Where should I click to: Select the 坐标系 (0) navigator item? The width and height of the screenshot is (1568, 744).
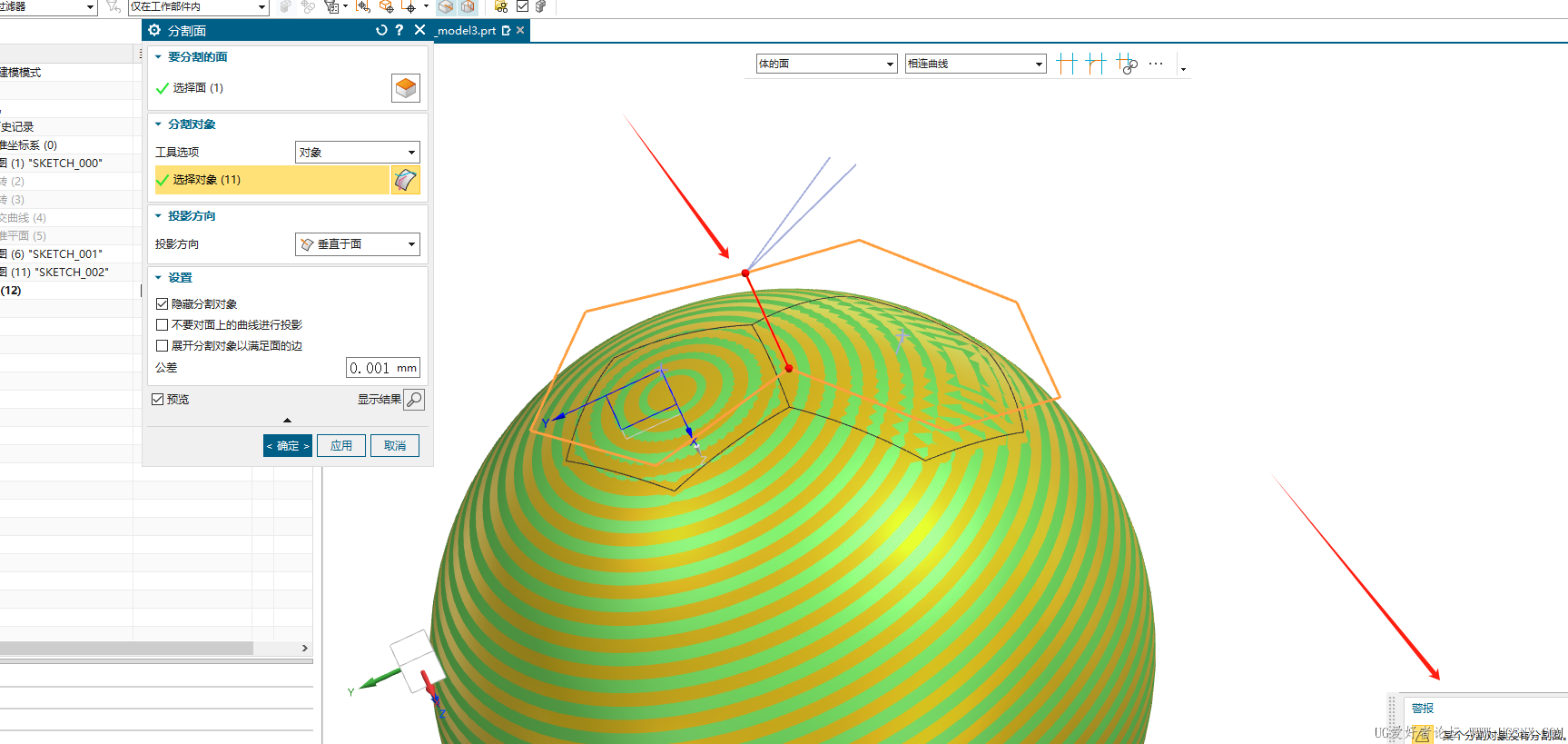[x=28, y=144]
